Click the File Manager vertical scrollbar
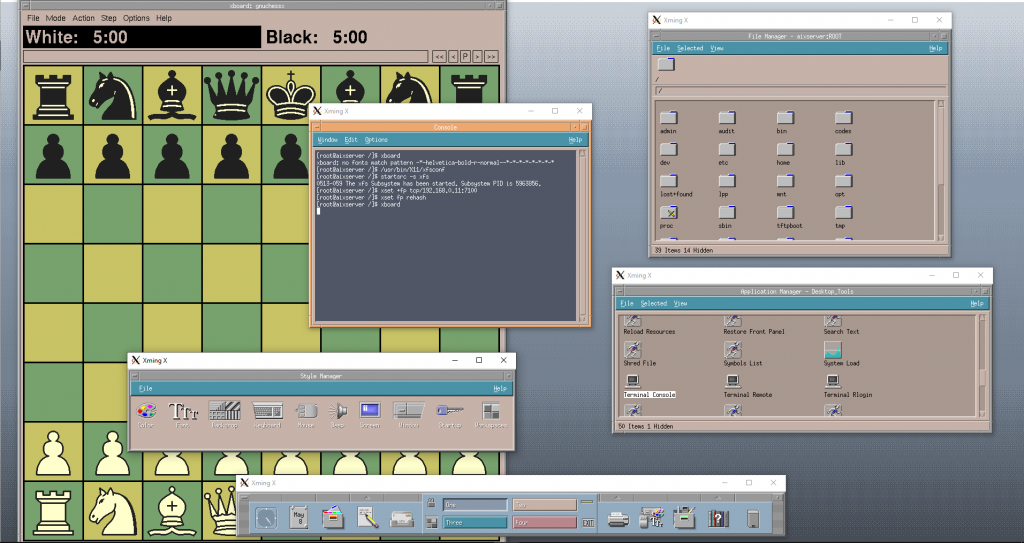 [x=941, y=170]
